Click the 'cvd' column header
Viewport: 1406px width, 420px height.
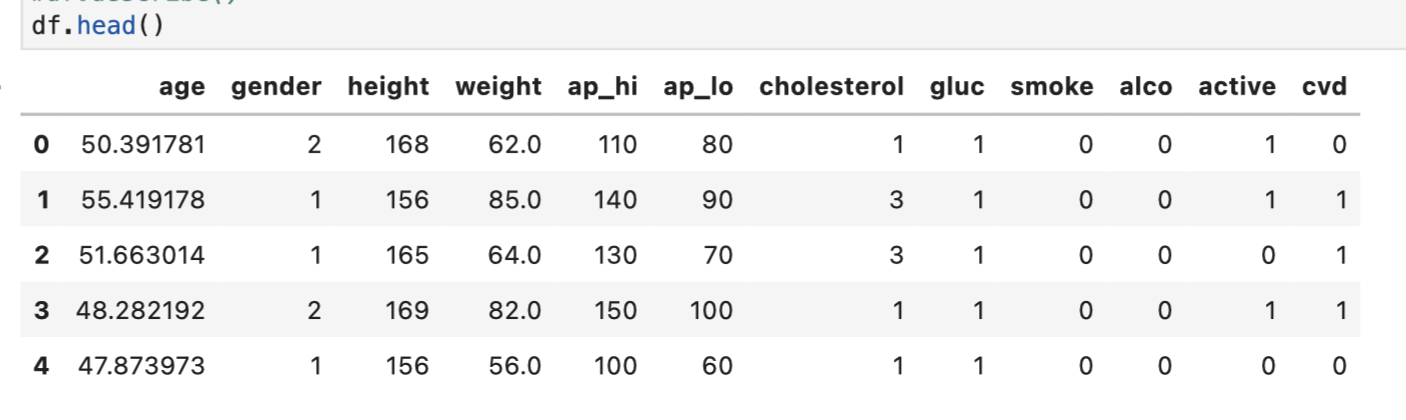click(x=1324, y=87)
